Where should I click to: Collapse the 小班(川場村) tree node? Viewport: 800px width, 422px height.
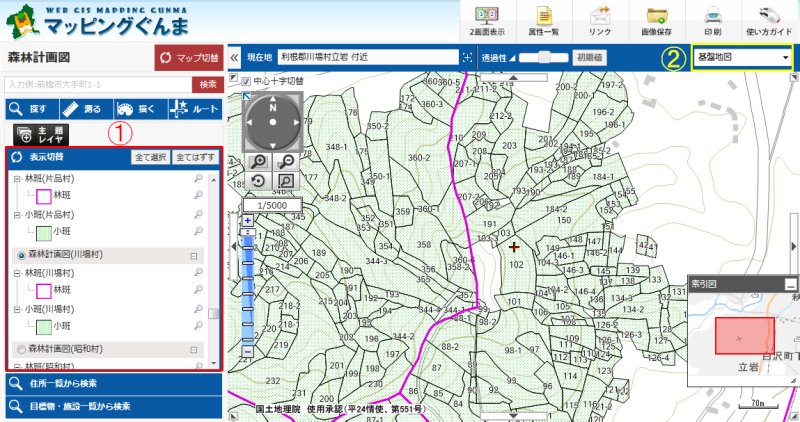pyautogui.click(x=17, y=309)
